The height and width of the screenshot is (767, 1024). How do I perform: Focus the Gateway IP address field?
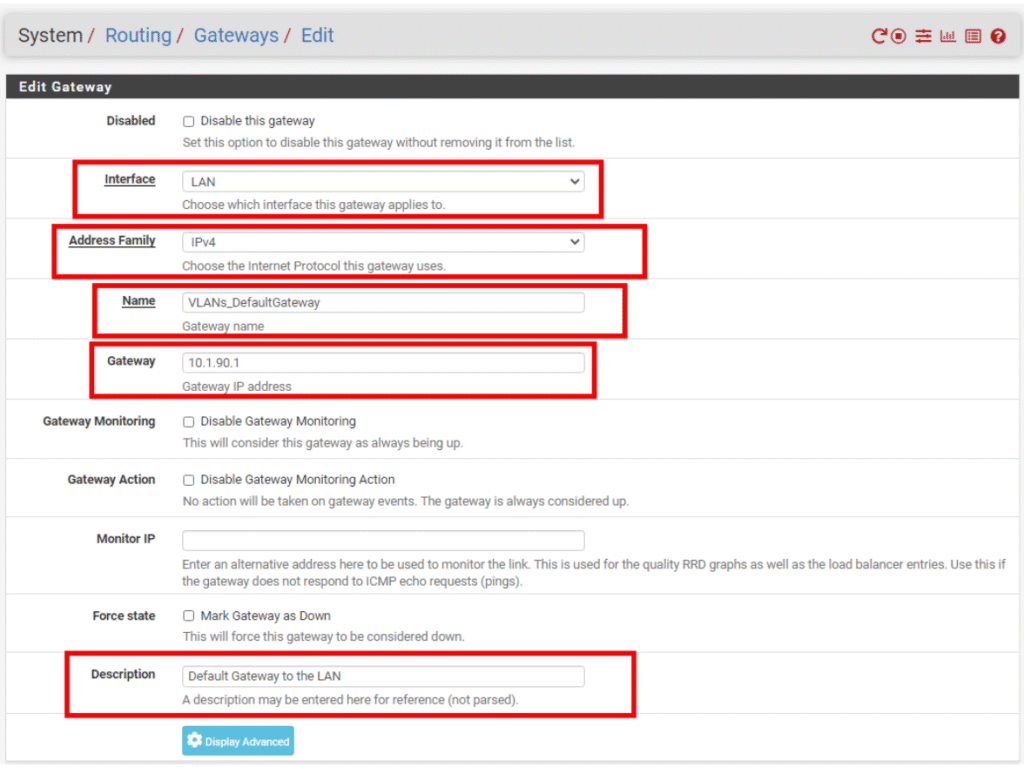383,362
